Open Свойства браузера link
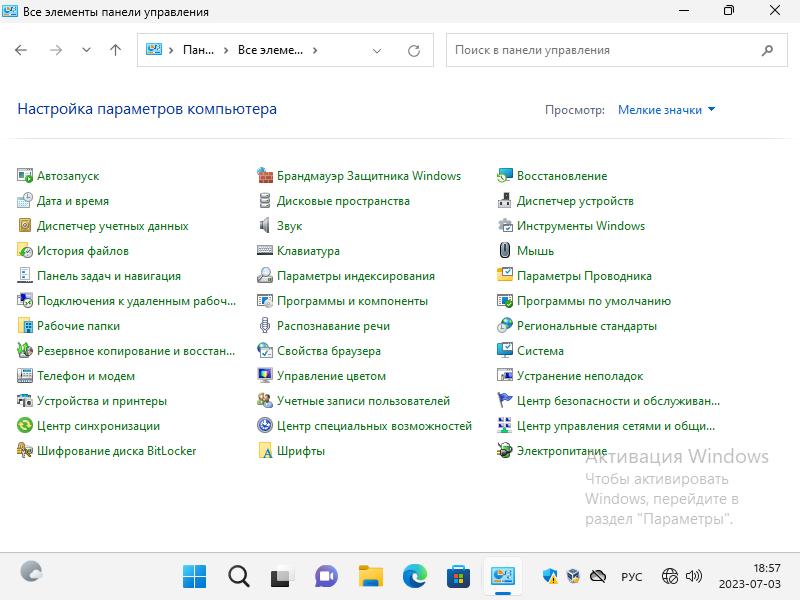Screen dimensions: 800x600 click(329, 351)
